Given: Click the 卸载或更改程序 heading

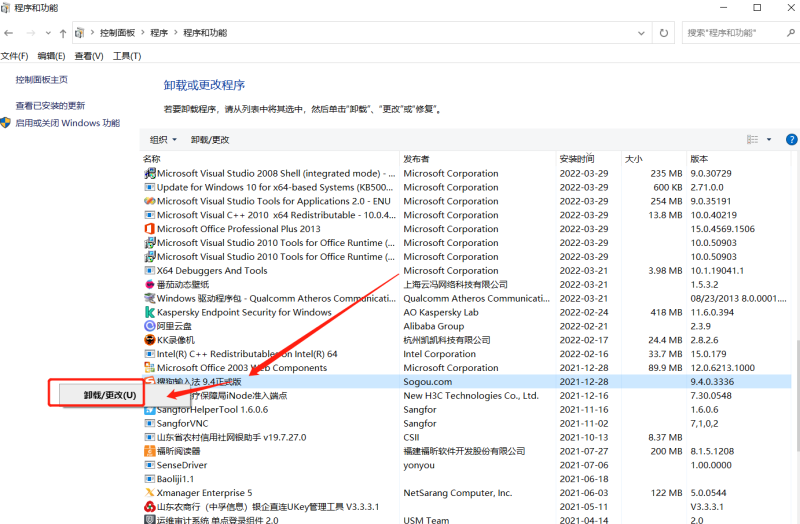Looking at the screenshot, I should 204,85.
